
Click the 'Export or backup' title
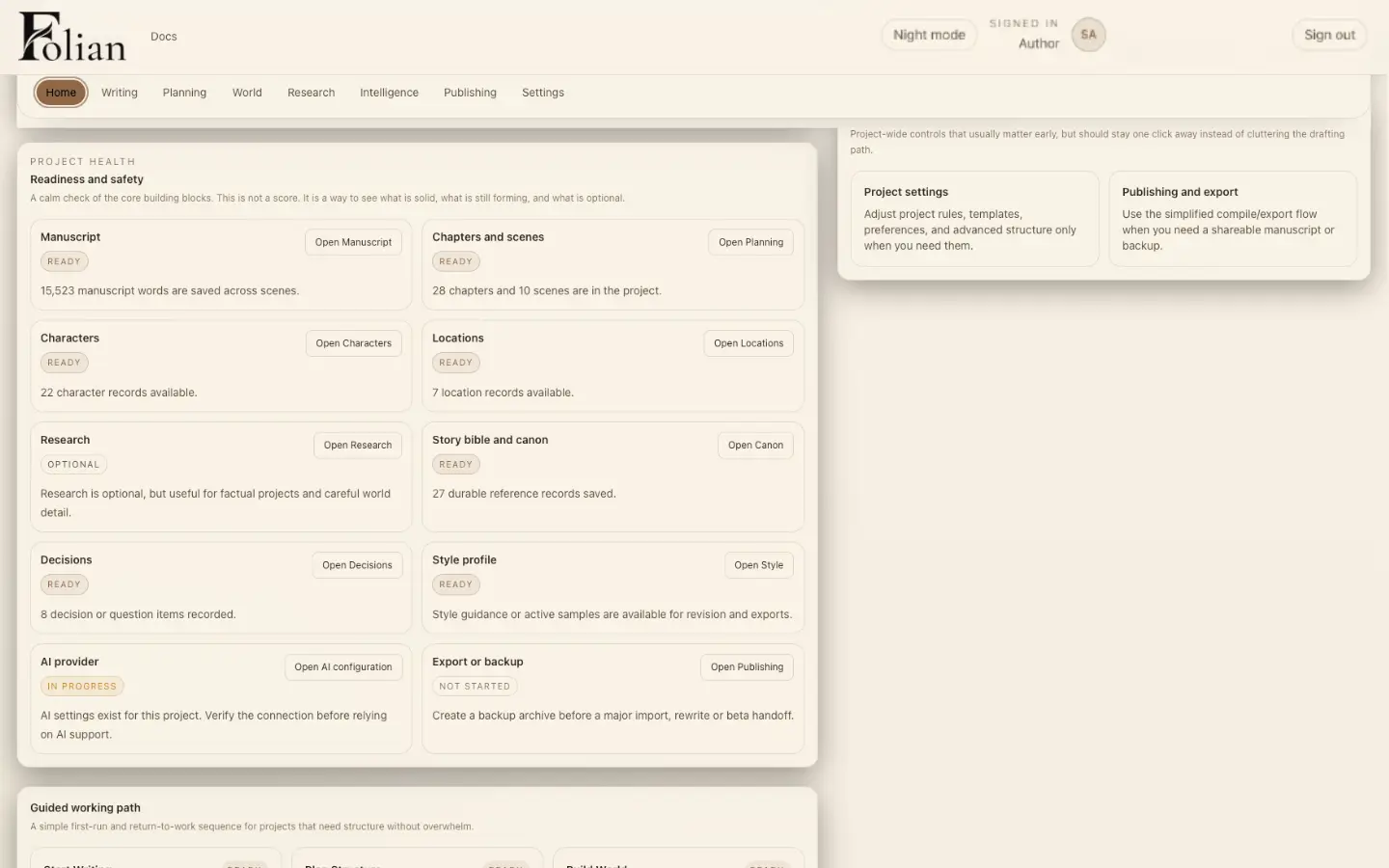(477, 662)
